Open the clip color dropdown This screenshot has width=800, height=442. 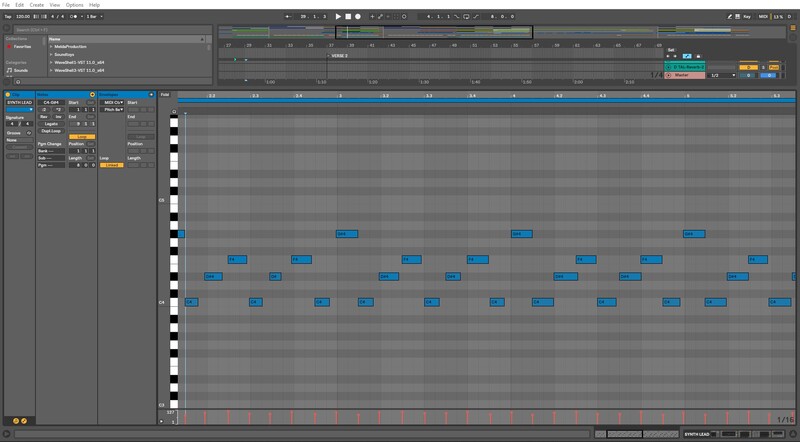(x=20, y=110)
